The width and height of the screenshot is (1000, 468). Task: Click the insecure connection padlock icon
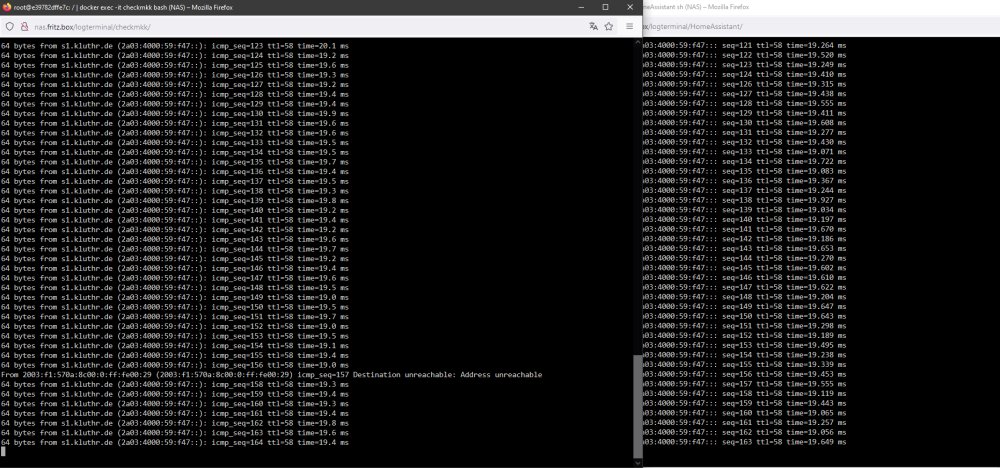[x=24, y=27]
